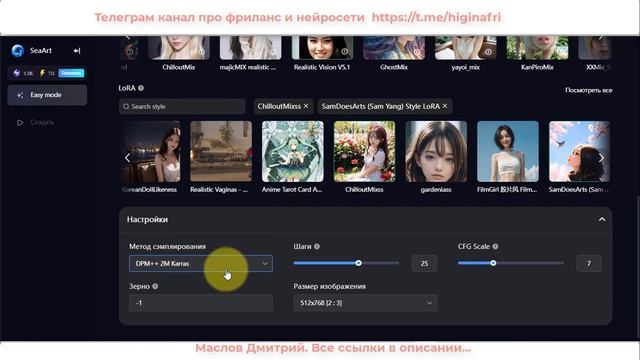Click the Search style input field
The height and width of the screenshot is (360, 640).
pyautogui.click(x=182, y=107)
